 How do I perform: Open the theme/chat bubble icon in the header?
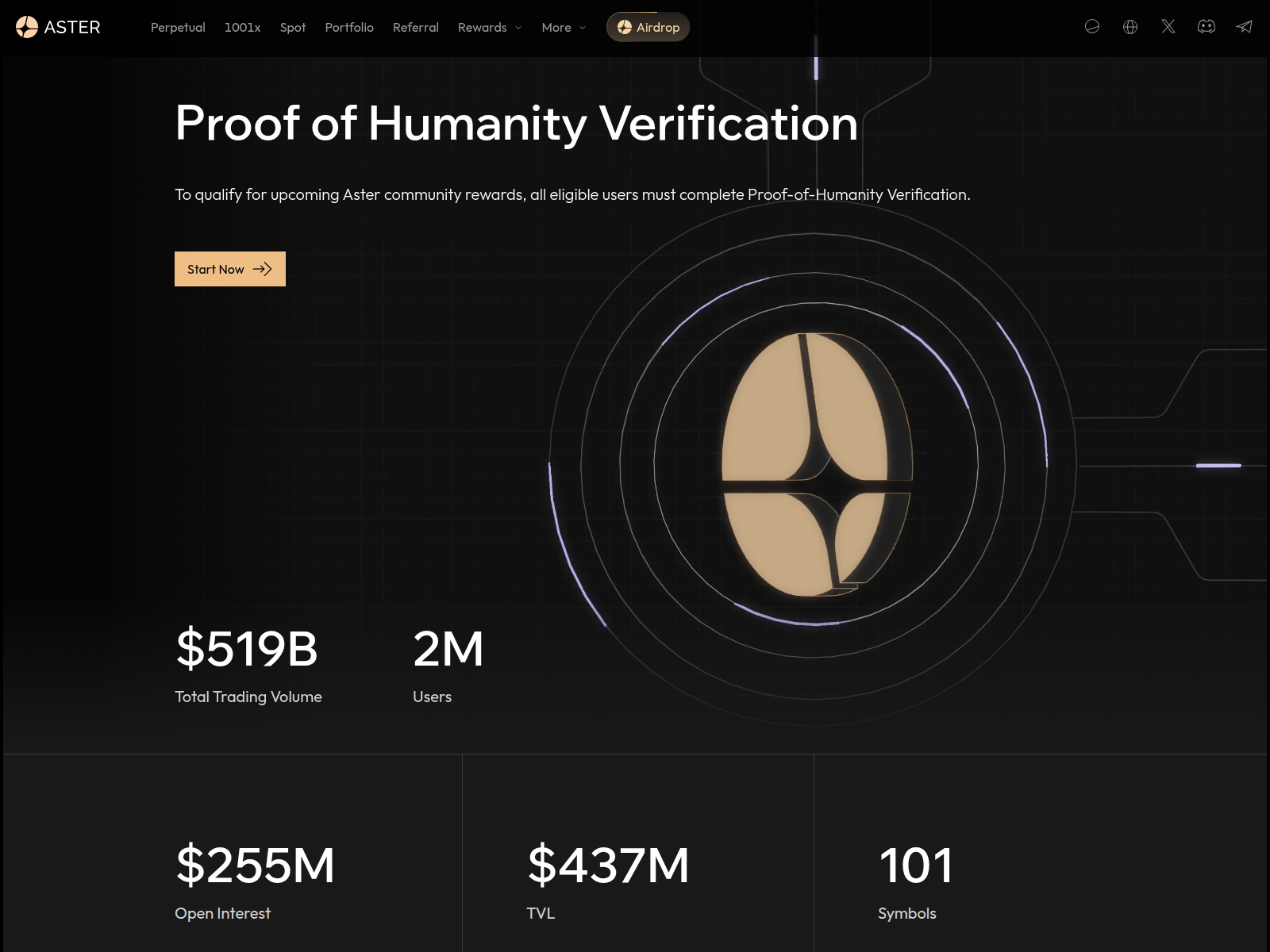[x=1092, y=27]
